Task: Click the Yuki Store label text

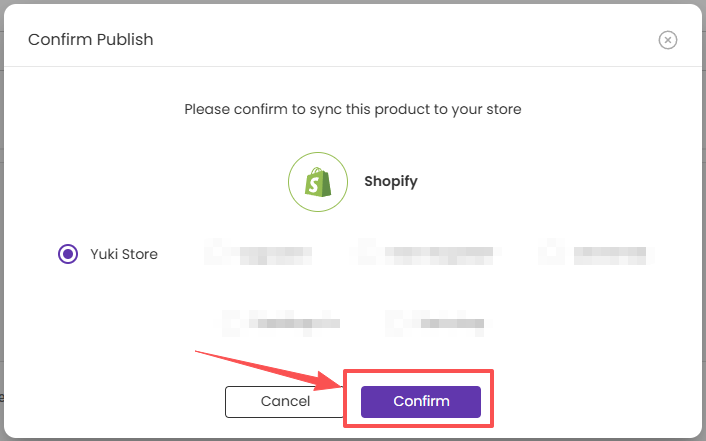Action: (x=124, y=254)
